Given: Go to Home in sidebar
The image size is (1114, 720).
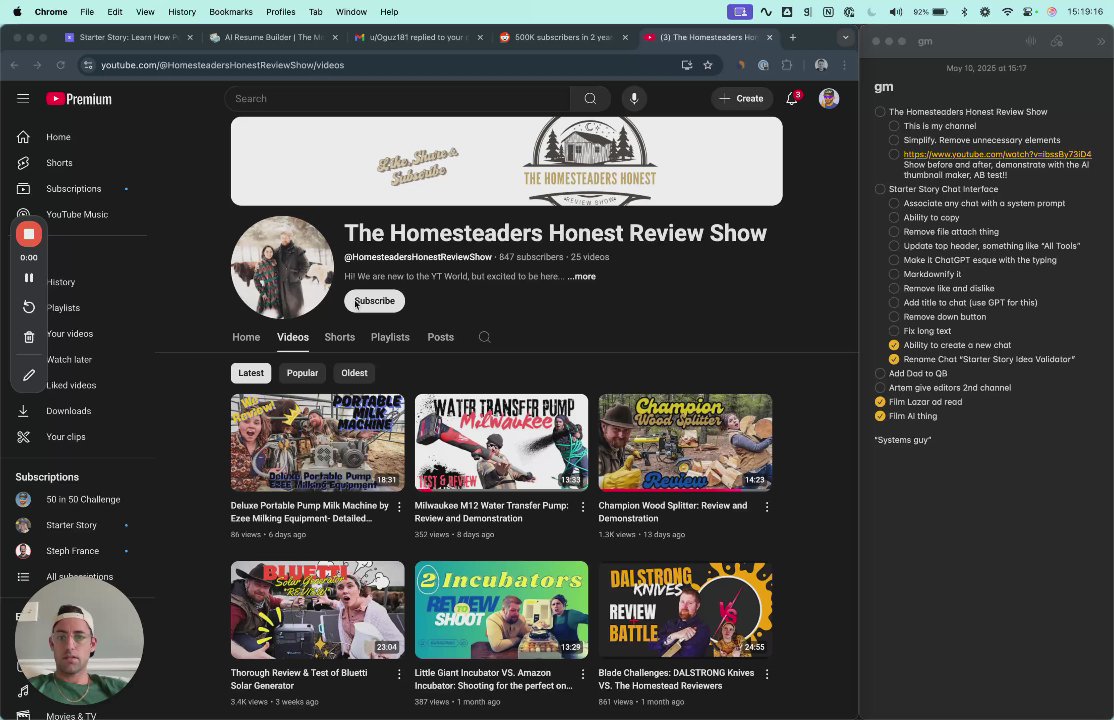Looking at the screenshot, I should (x=58, y=137).
